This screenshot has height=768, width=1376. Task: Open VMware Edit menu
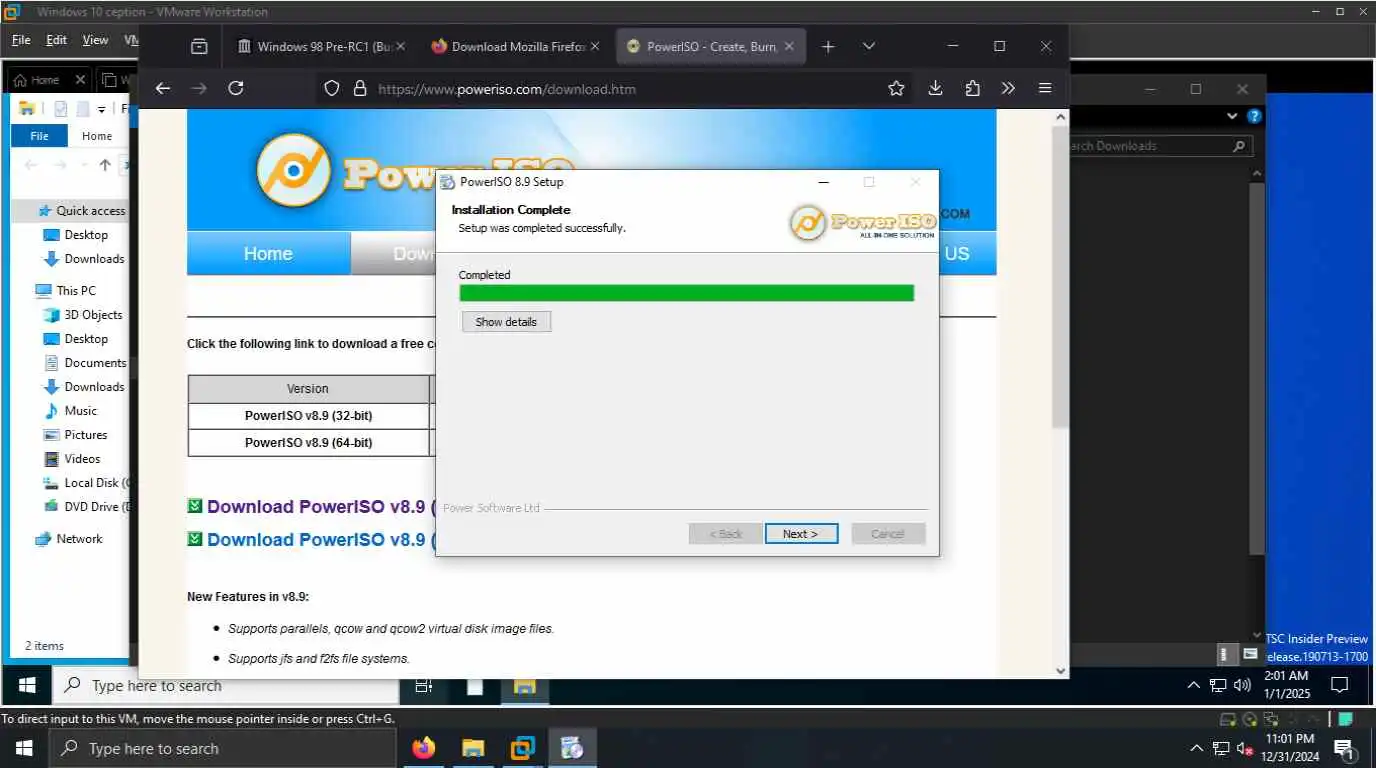[56, 40]
